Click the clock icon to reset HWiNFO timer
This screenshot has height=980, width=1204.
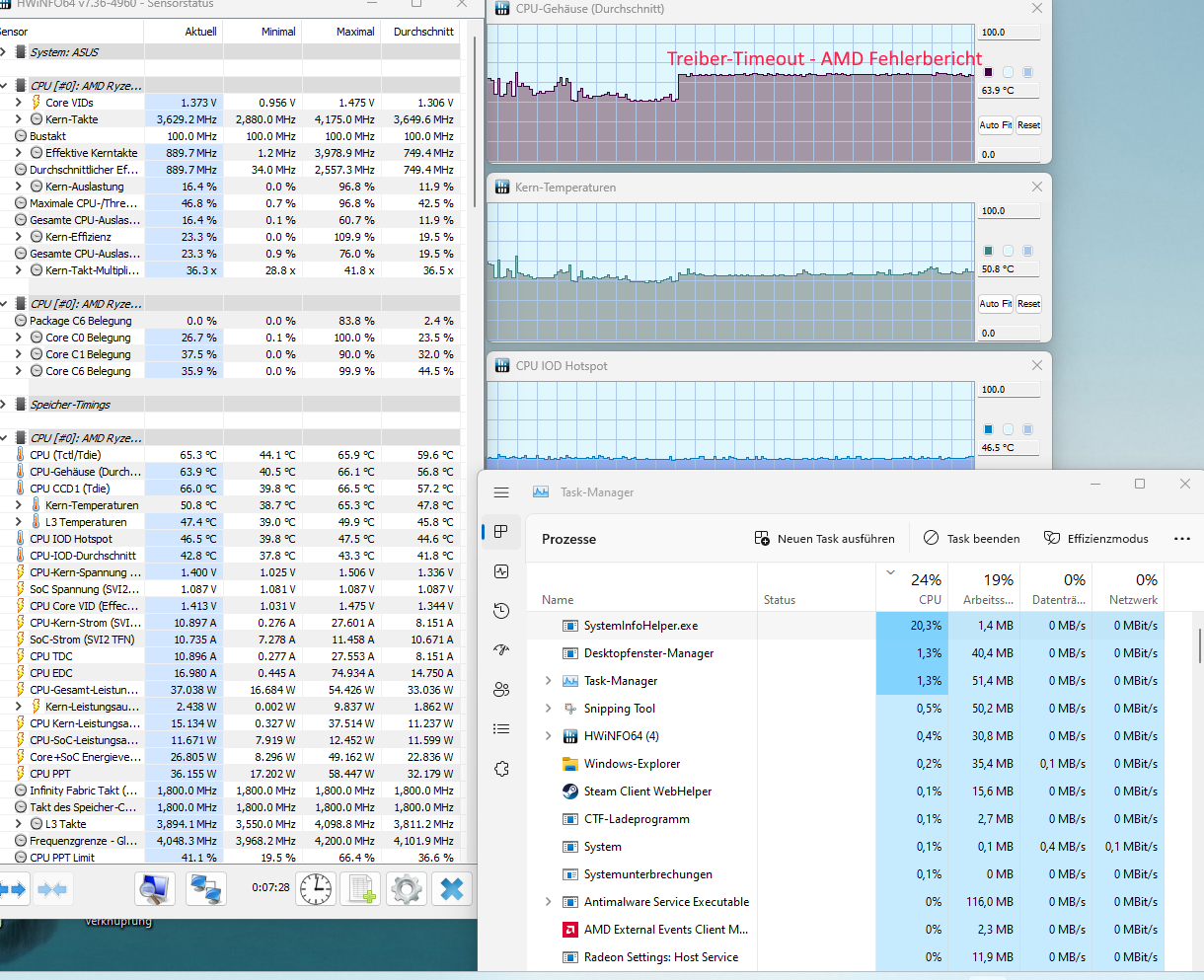[317, 889]
